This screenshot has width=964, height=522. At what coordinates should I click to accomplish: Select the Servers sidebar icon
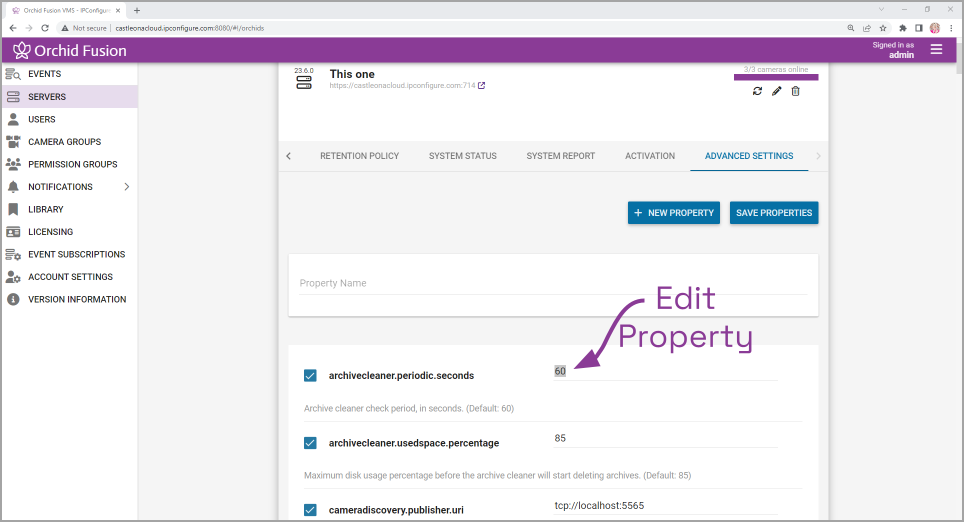point(13,97)
